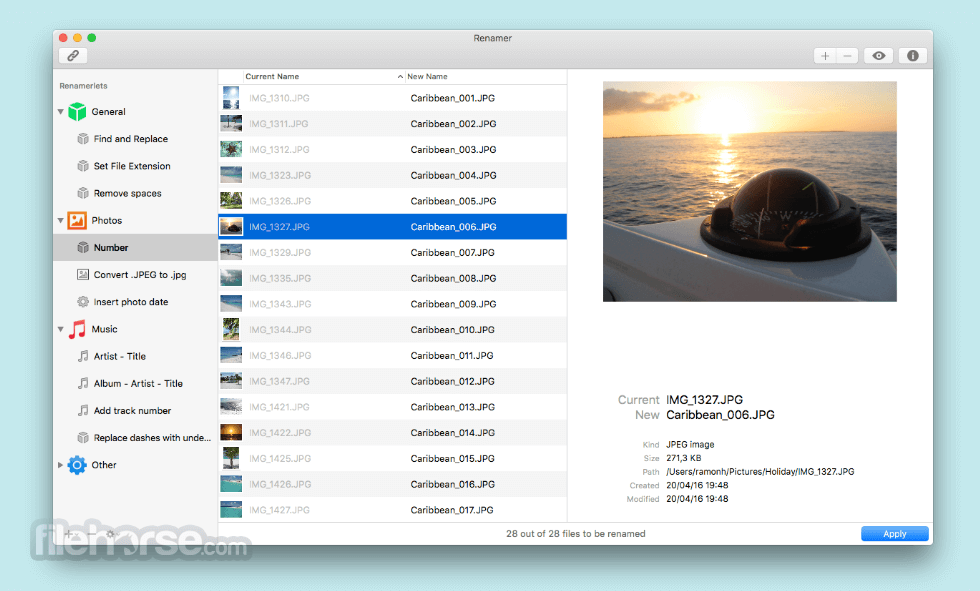The height and width of the screenshot is (591, 980).
Task: Toggle the preview eye button
Action: pos(879,56)
